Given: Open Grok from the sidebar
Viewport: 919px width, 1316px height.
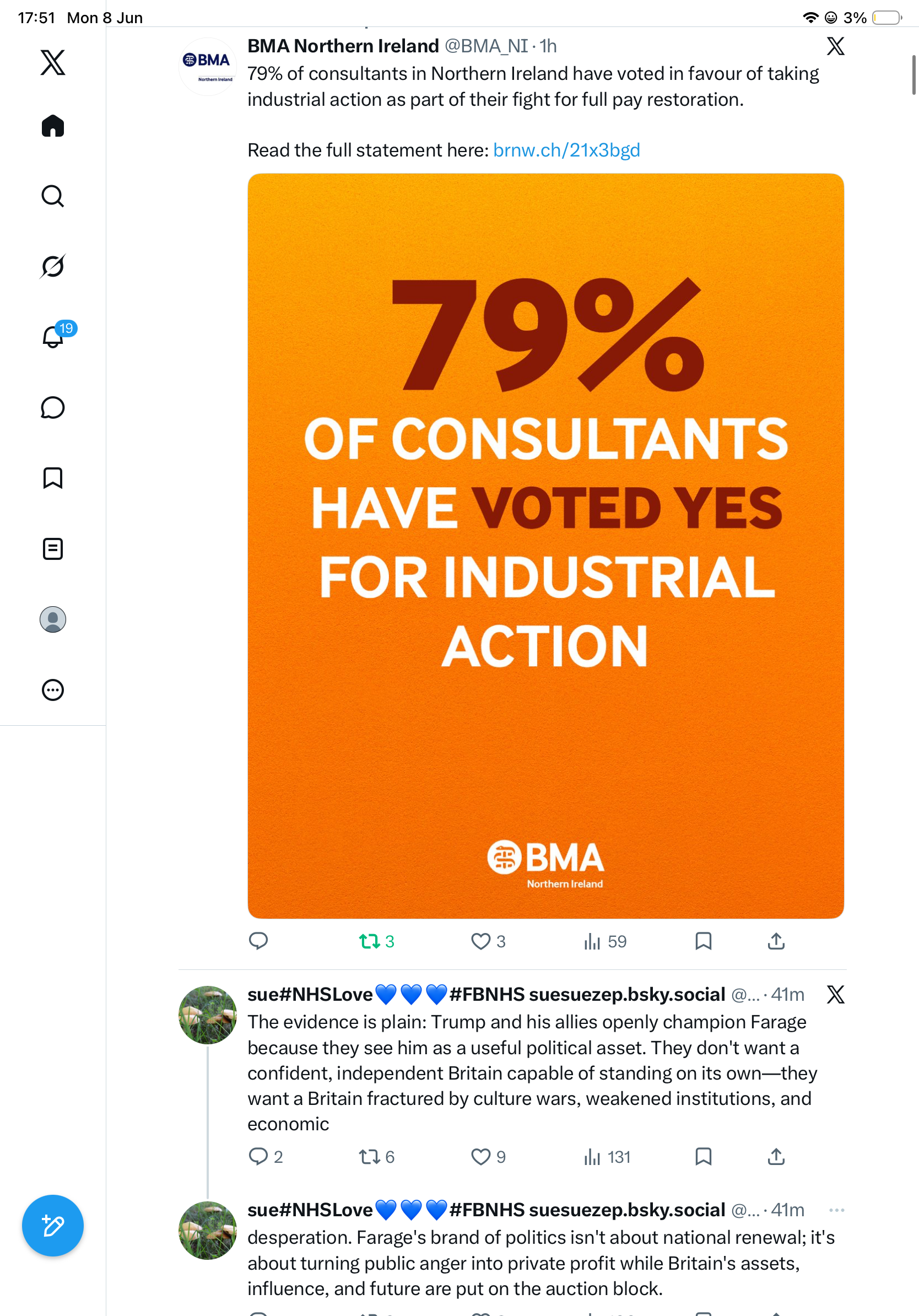Looking at the screenshot, I should coord(53,266).
